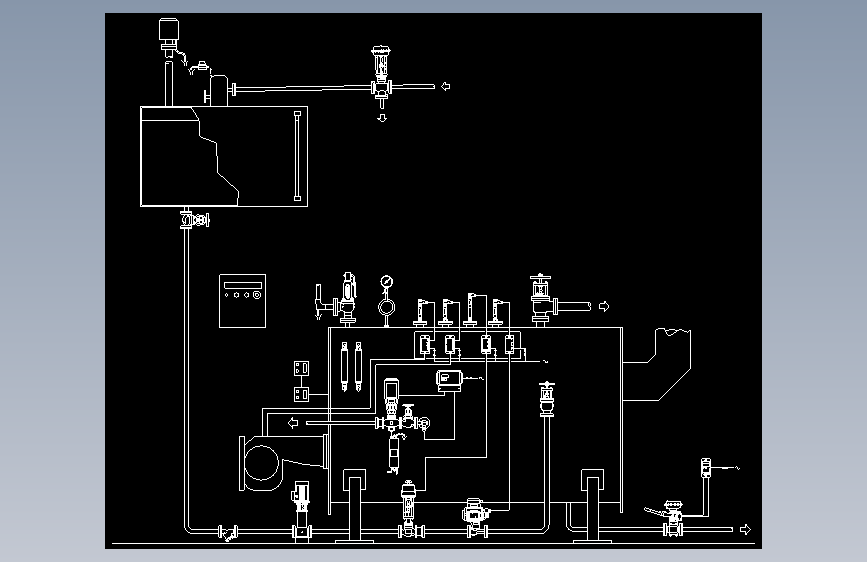Click the drain outlet arrow at bottom right
Image resolution: width=867 pixels, height=562 pixels.
[745, 529]
